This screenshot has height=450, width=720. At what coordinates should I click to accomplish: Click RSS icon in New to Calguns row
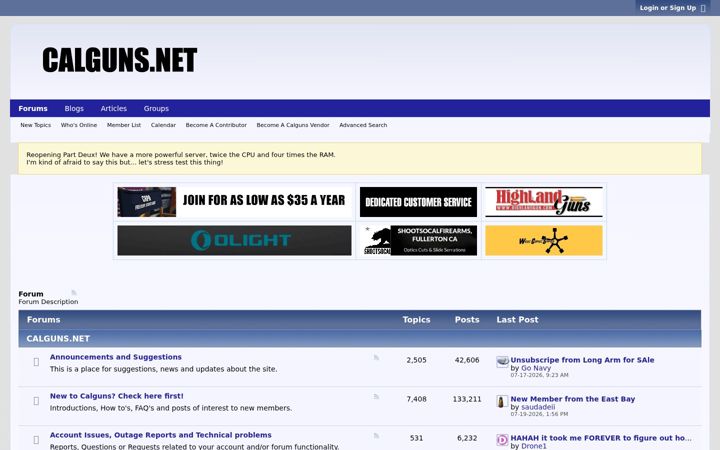coord(377,396)
